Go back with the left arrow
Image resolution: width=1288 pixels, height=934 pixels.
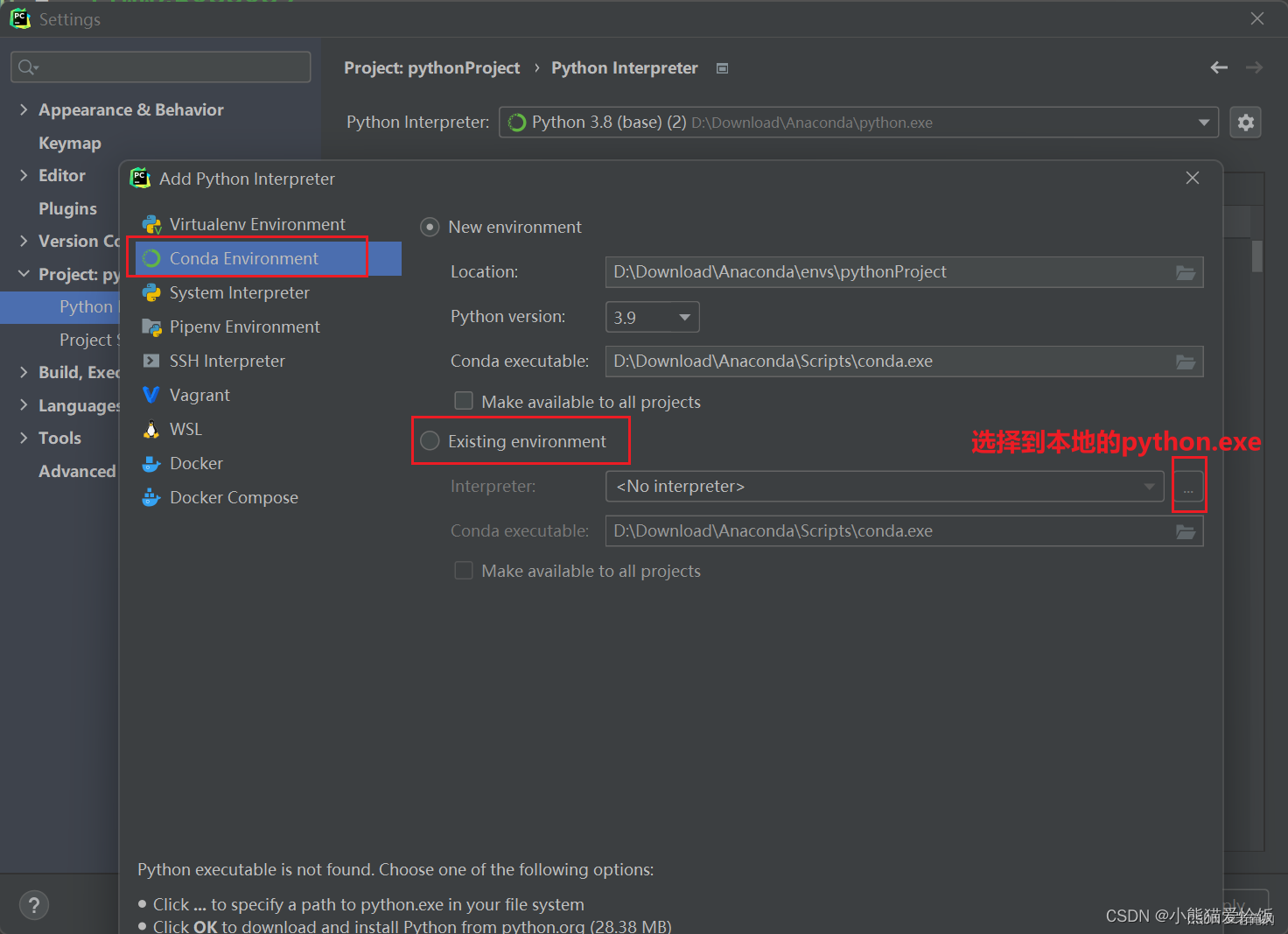point(1219,67)
